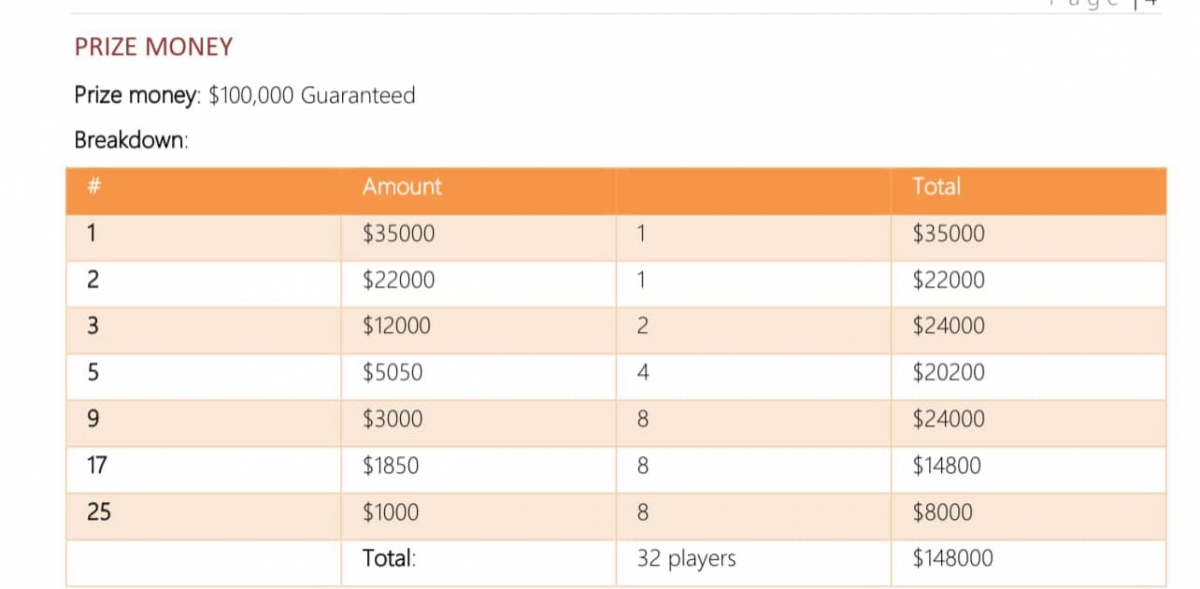1200x589 pixels.
Task: Click the PRIZE MONEY heading
Action: [x=153, y=47]
